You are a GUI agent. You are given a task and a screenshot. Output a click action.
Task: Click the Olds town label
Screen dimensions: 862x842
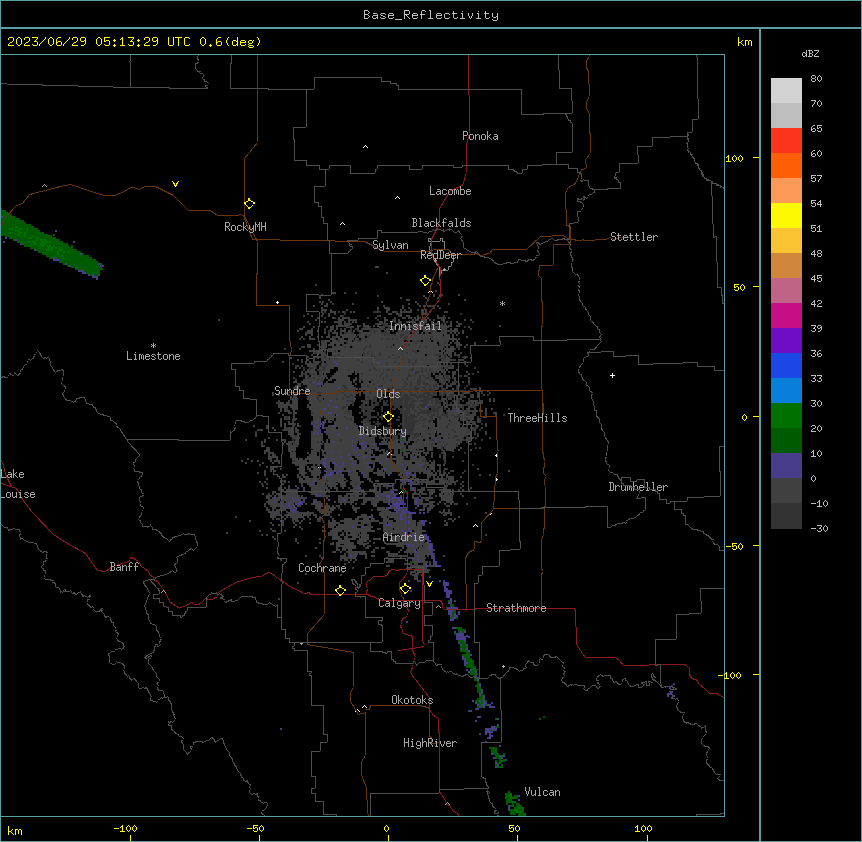[388, 394]
